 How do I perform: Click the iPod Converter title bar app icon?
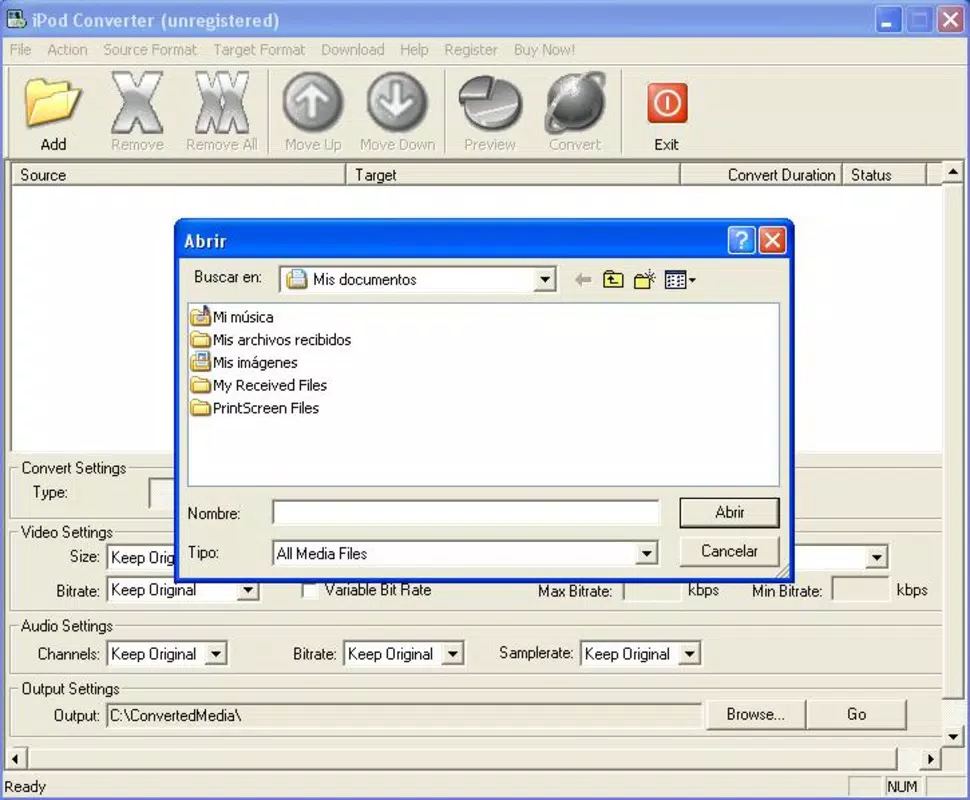[16, 20]
